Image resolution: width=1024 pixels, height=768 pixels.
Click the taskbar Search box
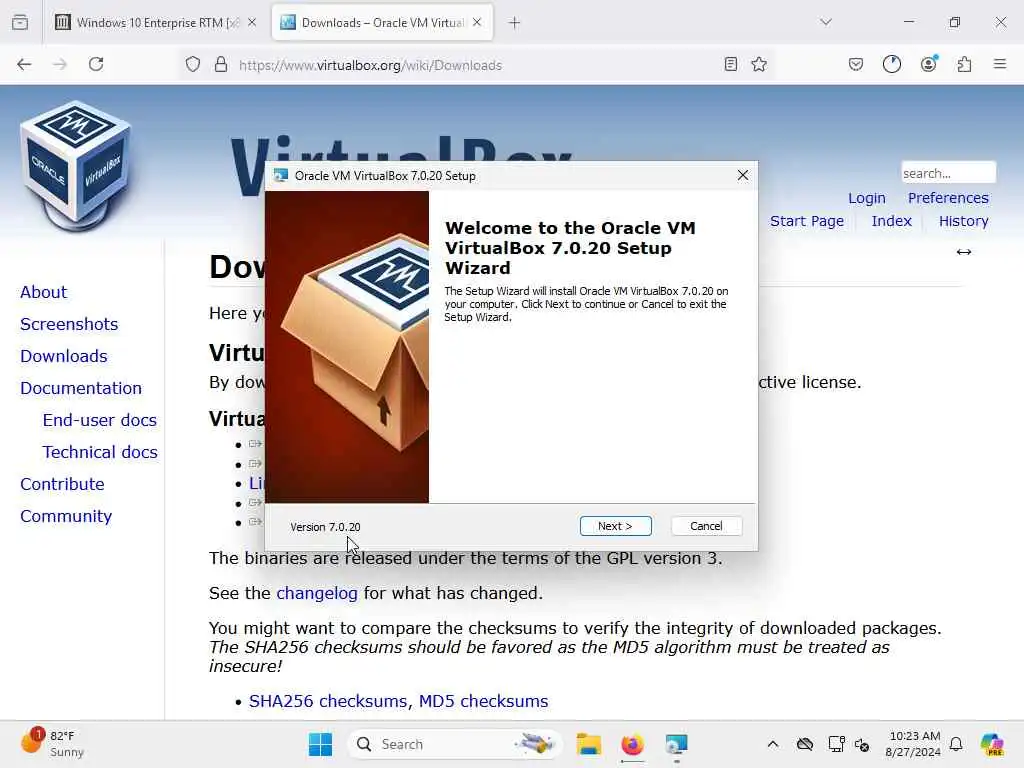456,744
